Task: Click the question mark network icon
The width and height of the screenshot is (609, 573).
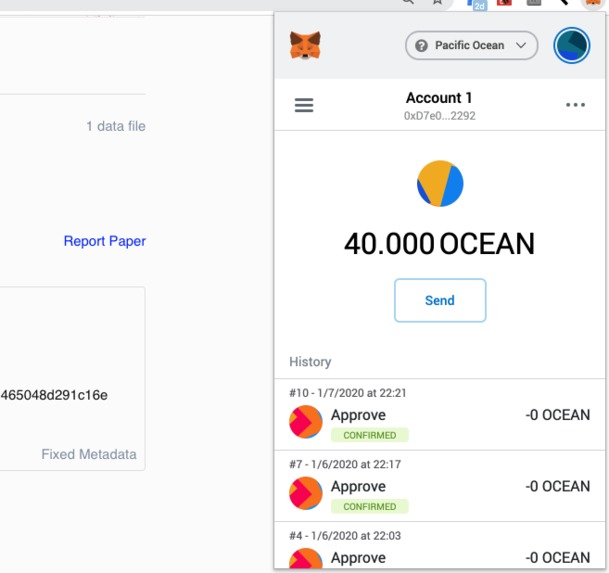Action: [421, 46]
